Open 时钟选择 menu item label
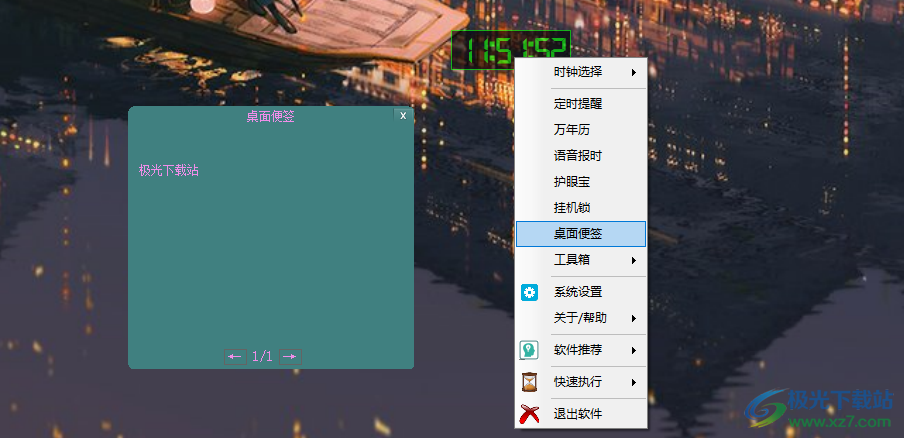The image size is (904, 438). click(578, 72)
